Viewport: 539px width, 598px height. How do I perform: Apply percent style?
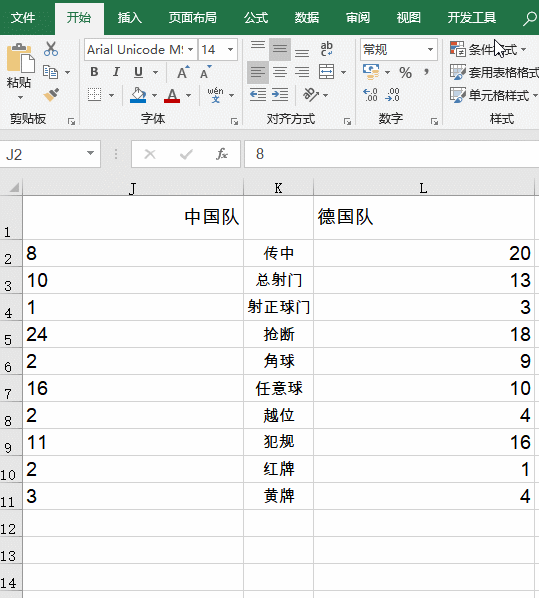(405, 72)
